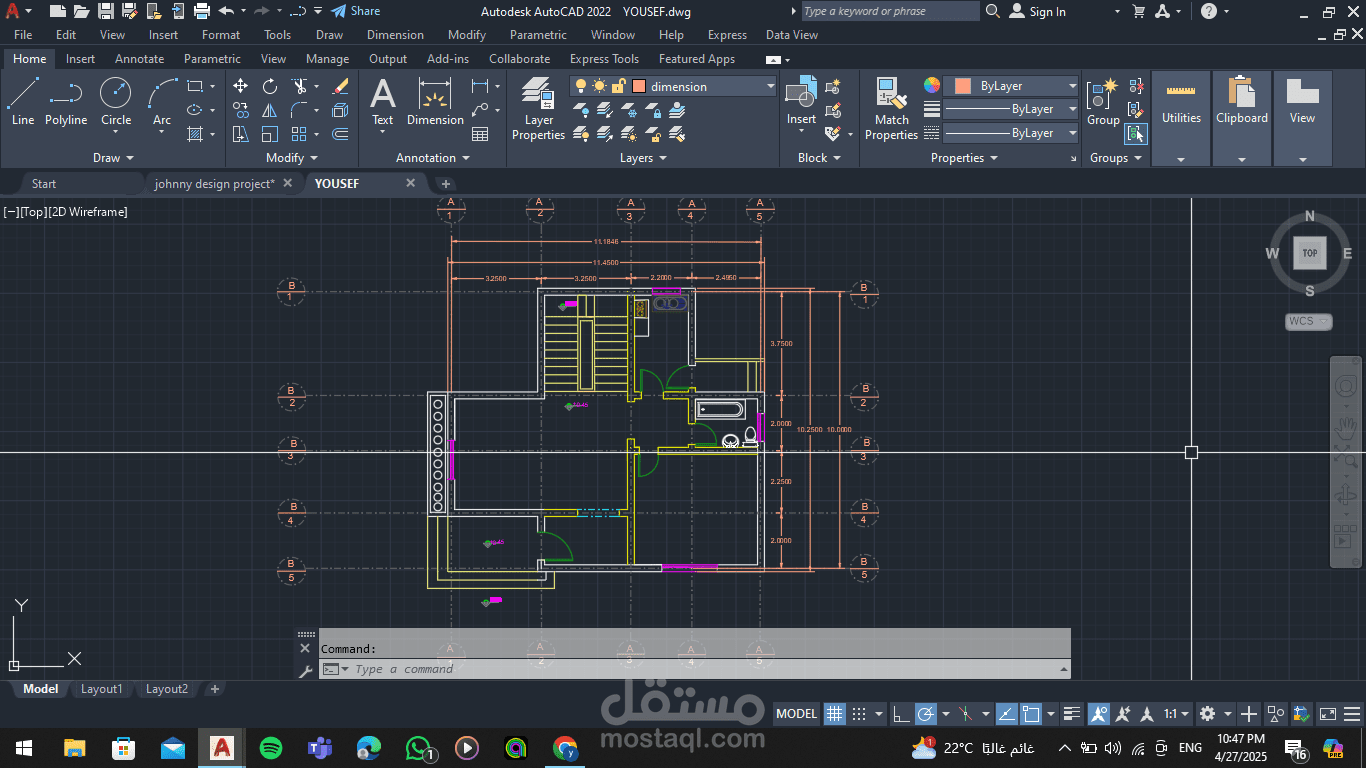Click the Mirror tool icon

270,110
